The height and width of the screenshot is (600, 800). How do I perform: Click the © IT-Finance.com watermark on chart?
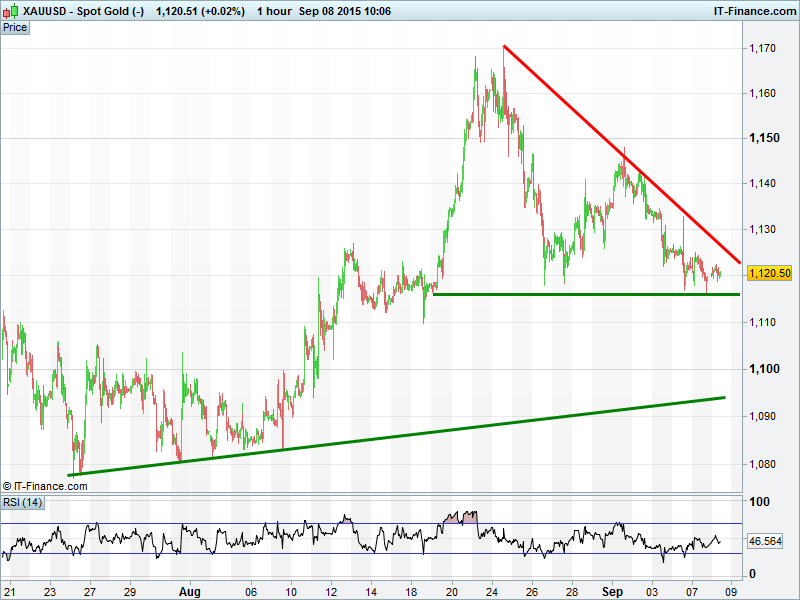[x=45, y=486]
